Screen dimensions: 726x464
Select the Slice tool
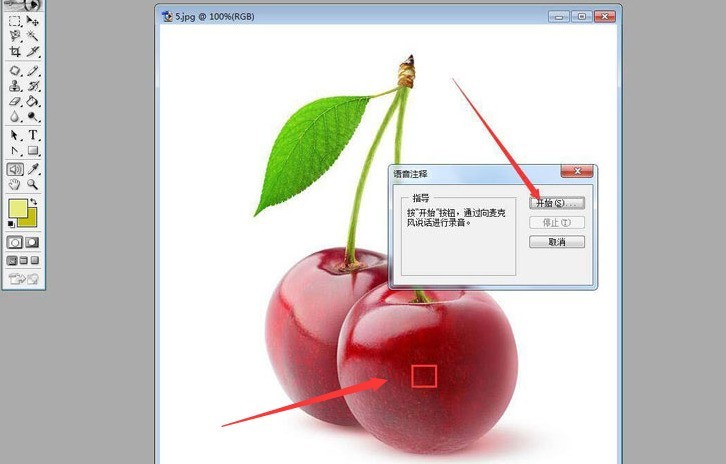32,51
